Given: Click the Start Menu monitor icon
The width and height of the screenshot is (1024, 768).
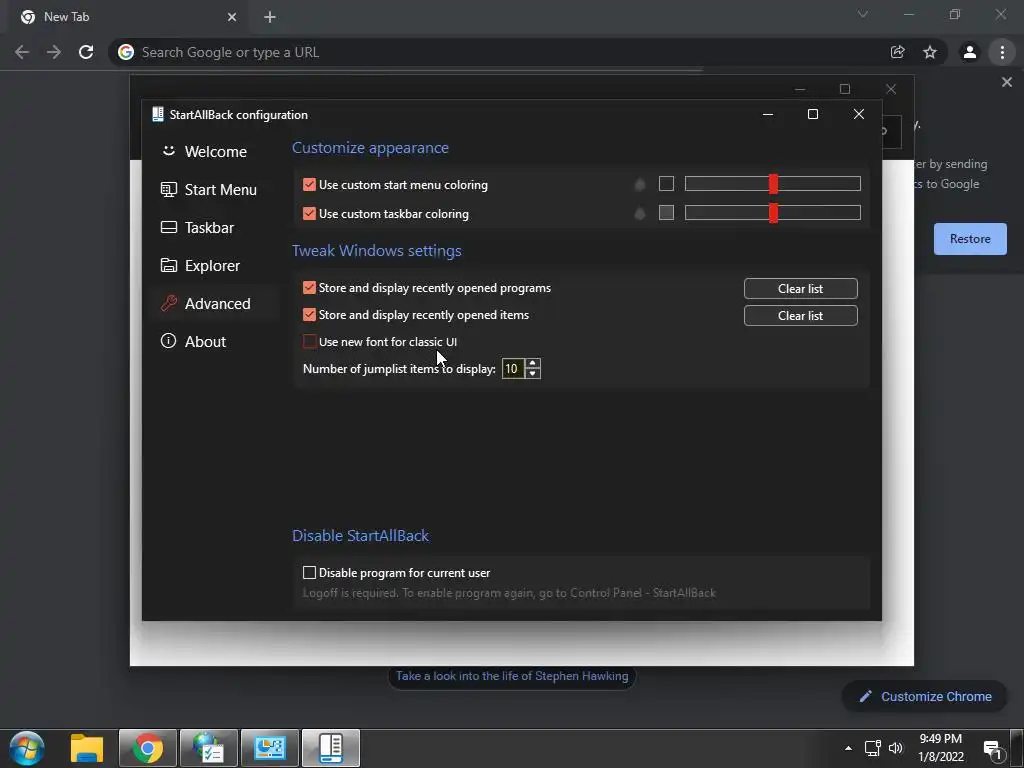Looking at the screenshot, I should tap(168, 189).
